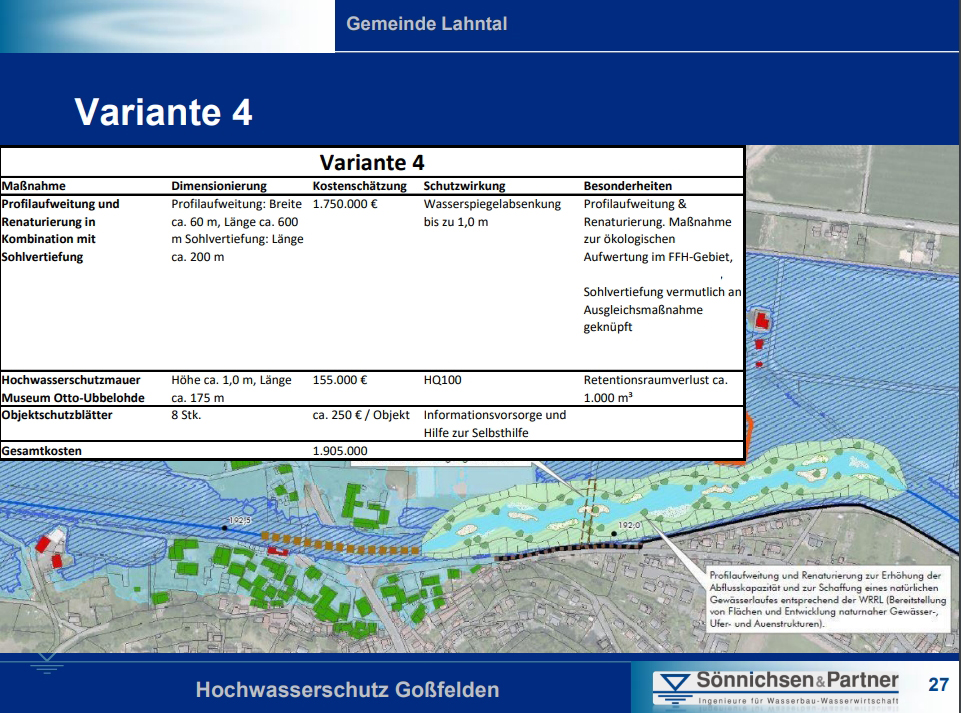The height and width of the screenshot is (713, 961).
Task: Click the Gemeinde Lahntal header text
Action: (x=426, y=23)
